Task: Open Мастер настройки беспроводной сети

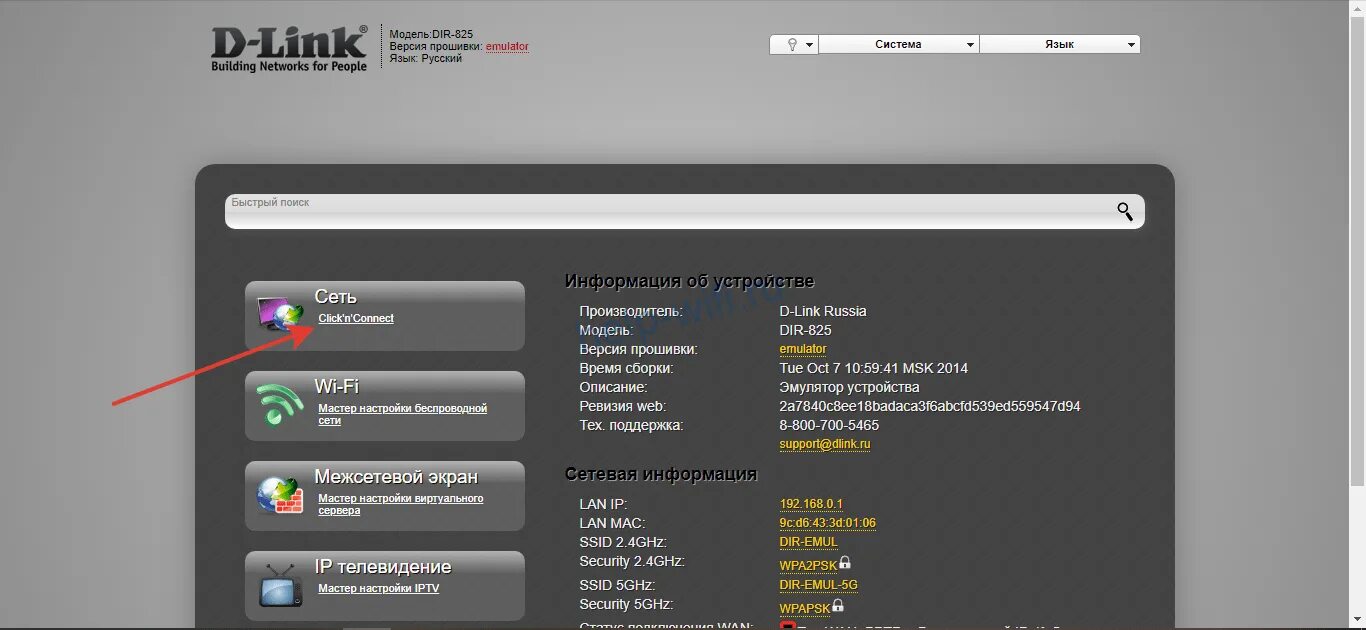Action: coord(402,414)
